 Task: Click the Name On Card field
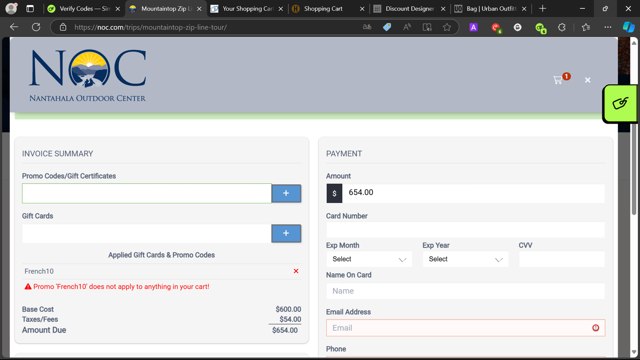(465, 291)
